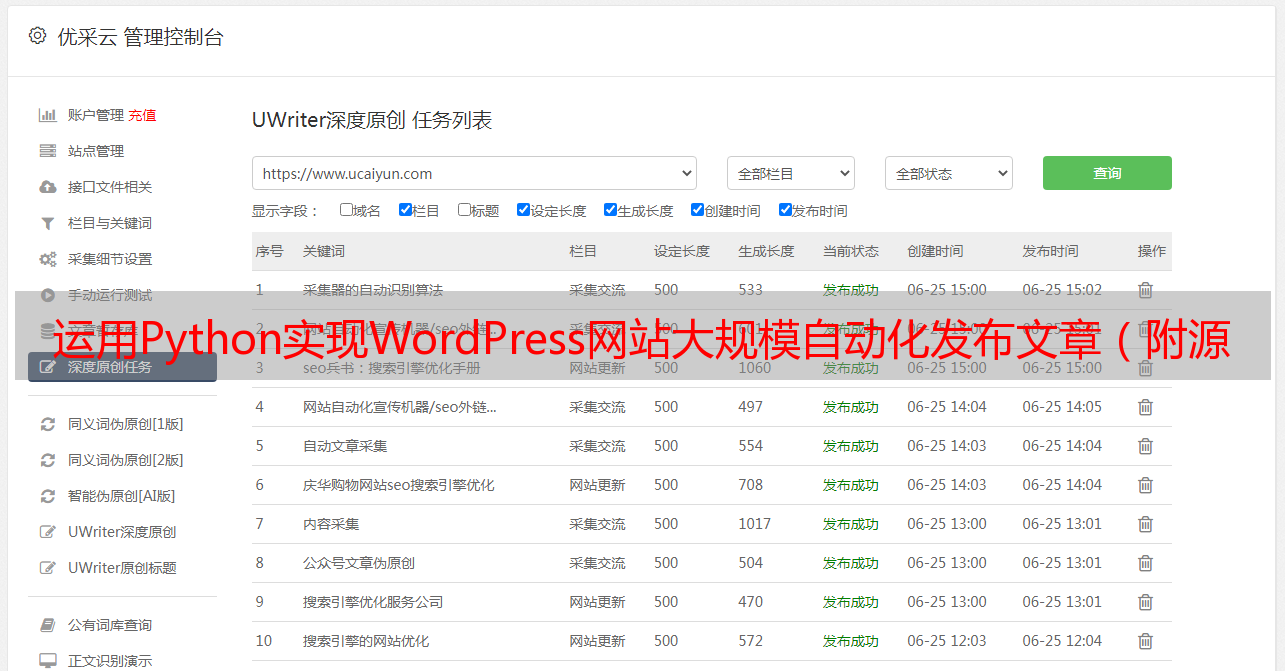Click the red 充值 recharge link

(x=142, y=115)
